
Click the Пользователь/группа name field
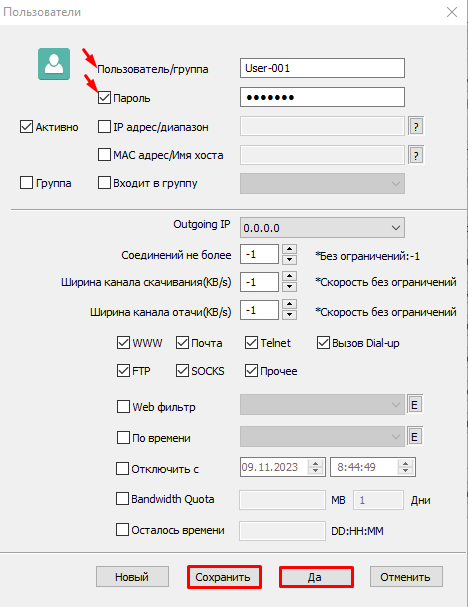pos(322,68)
